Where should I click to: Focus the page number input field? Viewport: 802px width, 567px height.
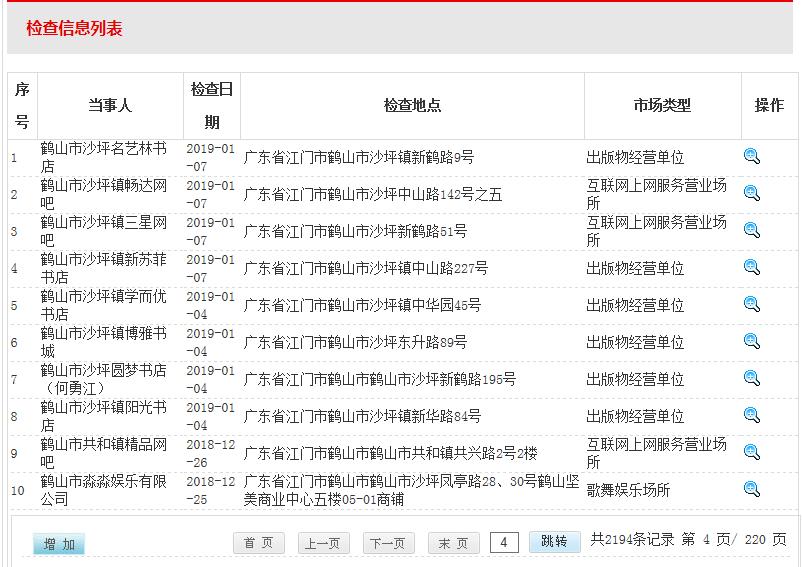pyautogui.click(x=504, y=542)
